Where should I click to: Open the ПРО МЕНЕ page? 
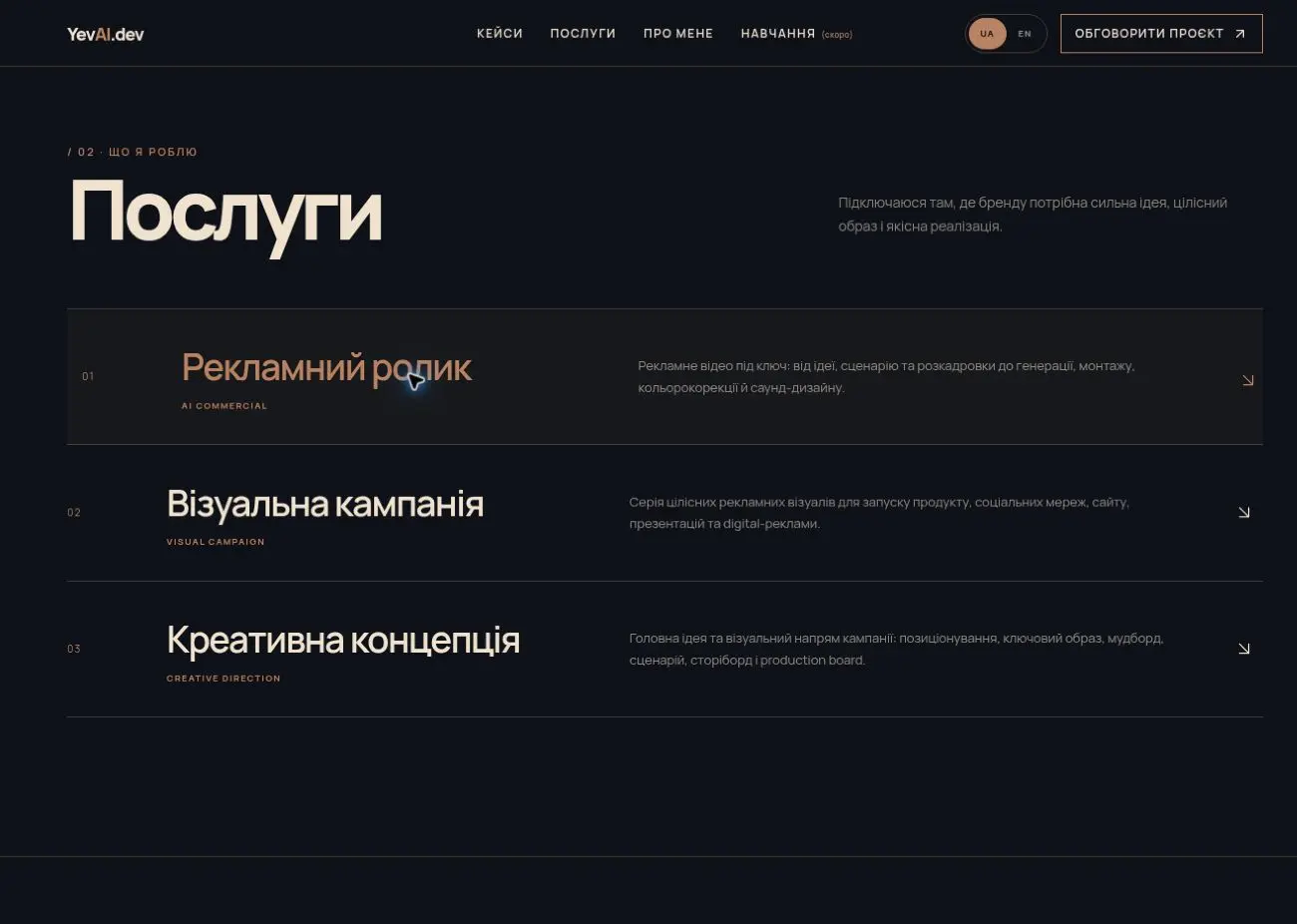coord(678,34)
